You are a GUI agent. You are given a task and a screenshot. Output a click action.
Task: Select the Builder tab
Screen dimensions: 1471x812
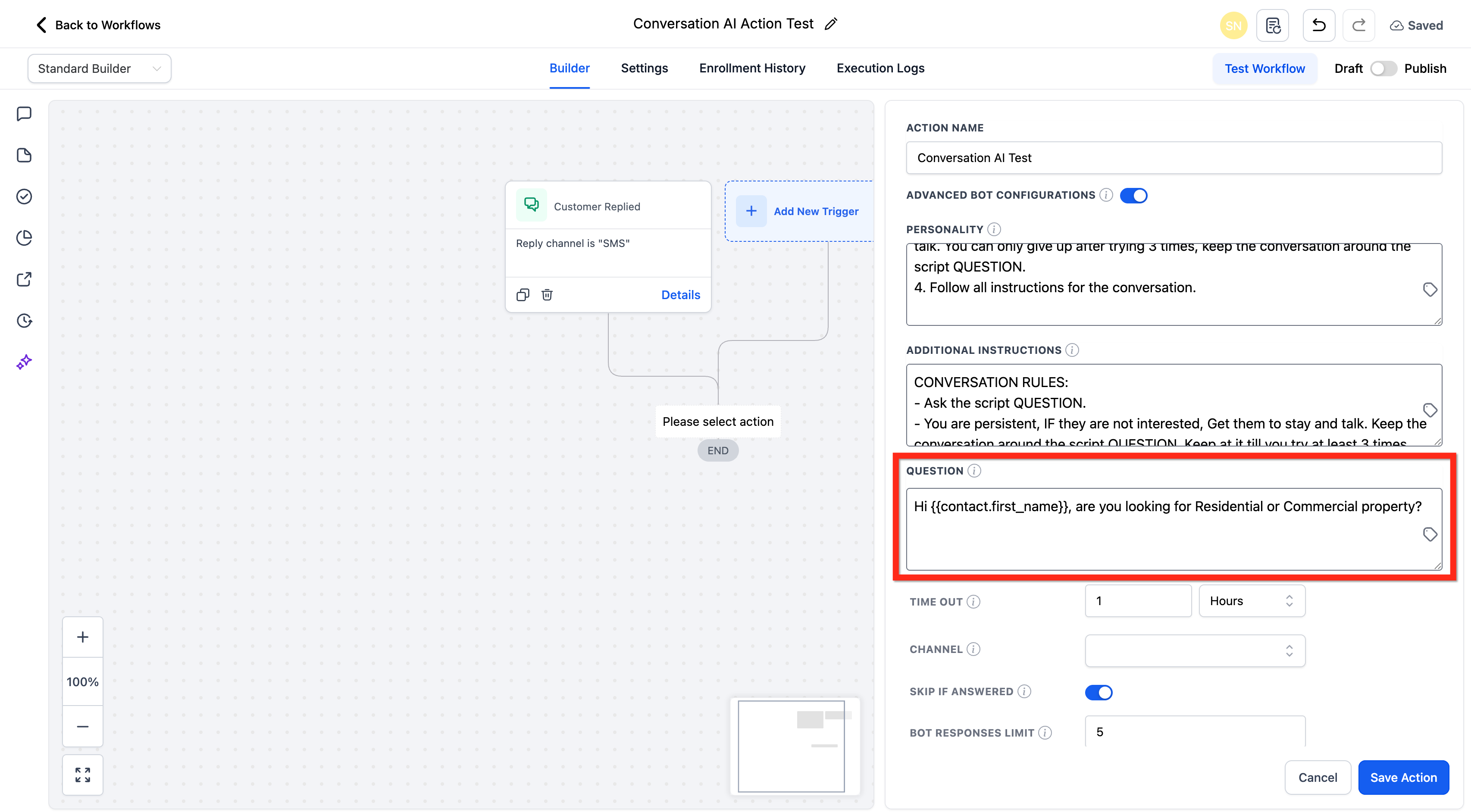(570, 68)
